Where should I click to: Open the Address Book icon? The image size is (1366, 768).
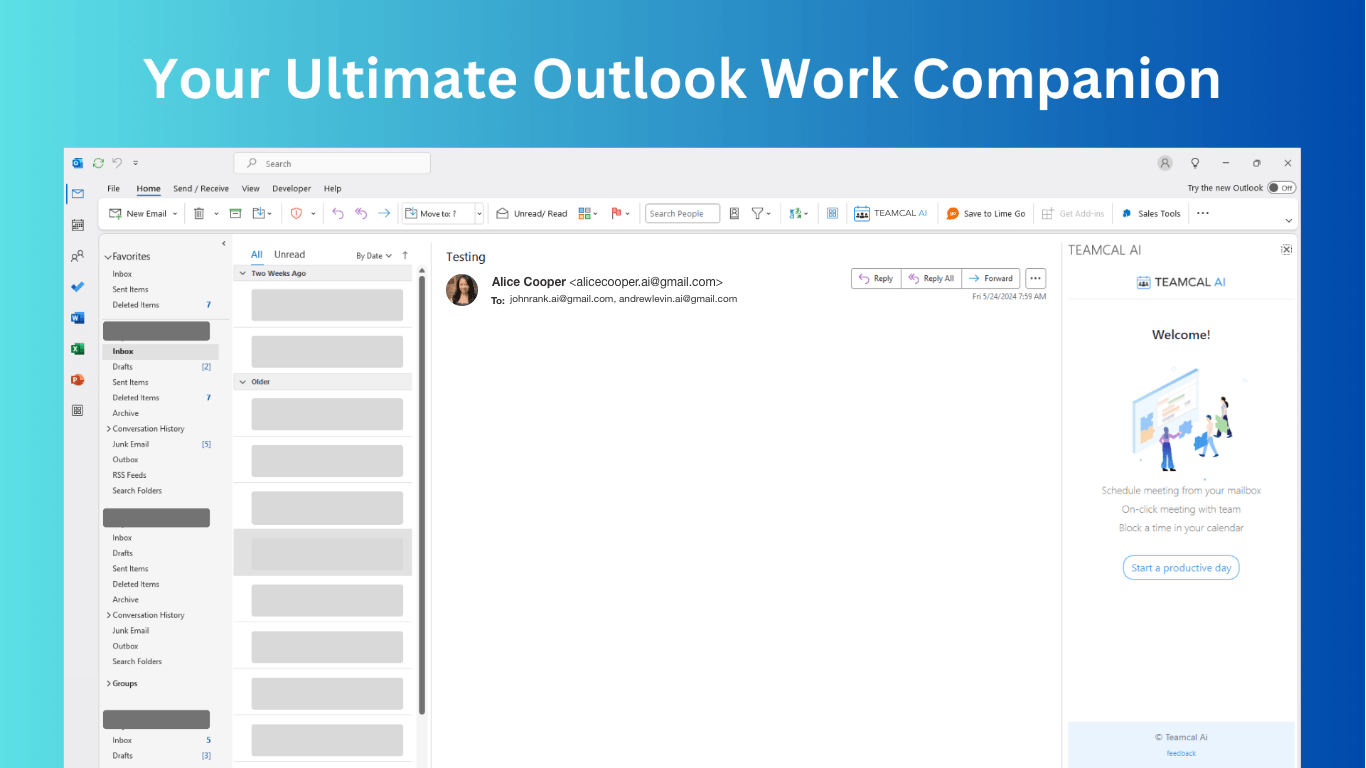point(734,213)
